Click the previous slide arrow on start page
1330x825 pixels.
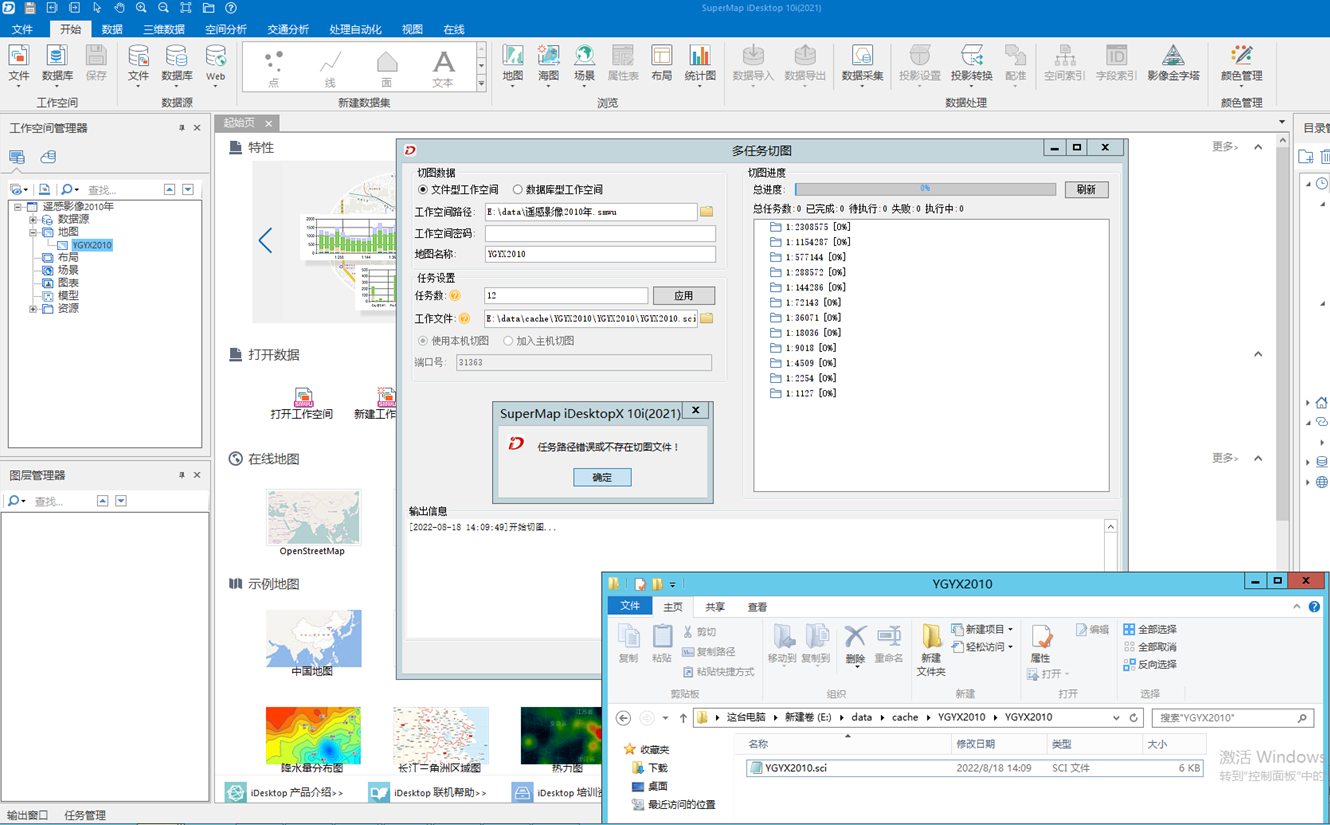(265, 240)
